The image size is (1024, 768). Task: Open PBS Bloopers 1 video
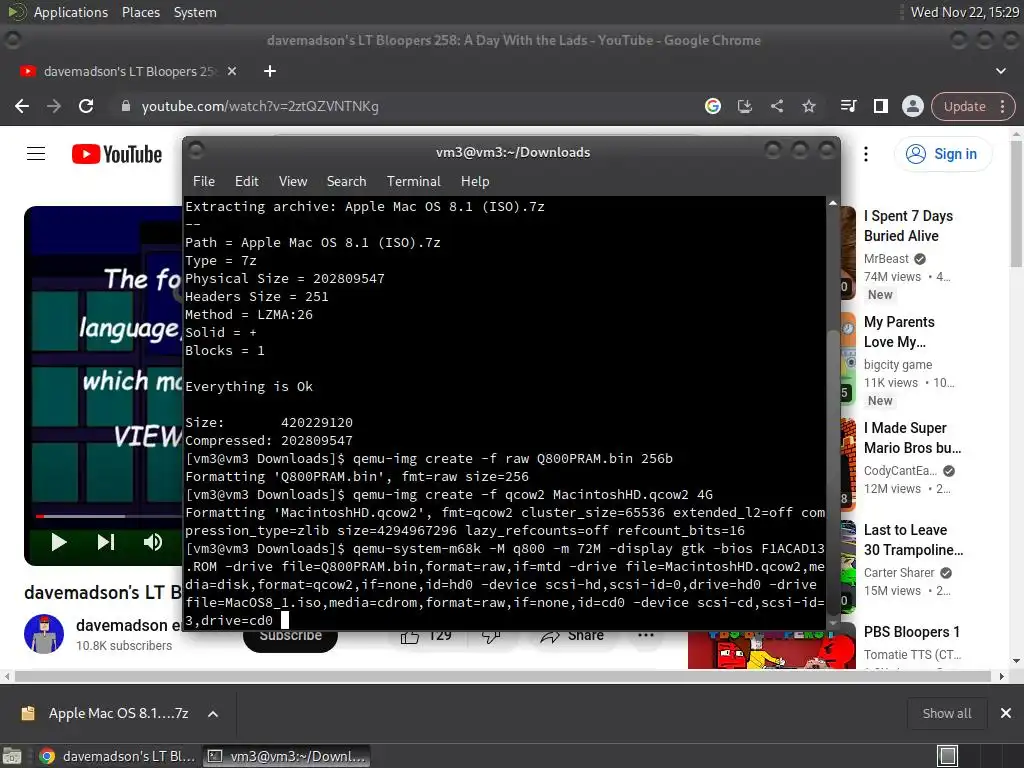(912, 632)
